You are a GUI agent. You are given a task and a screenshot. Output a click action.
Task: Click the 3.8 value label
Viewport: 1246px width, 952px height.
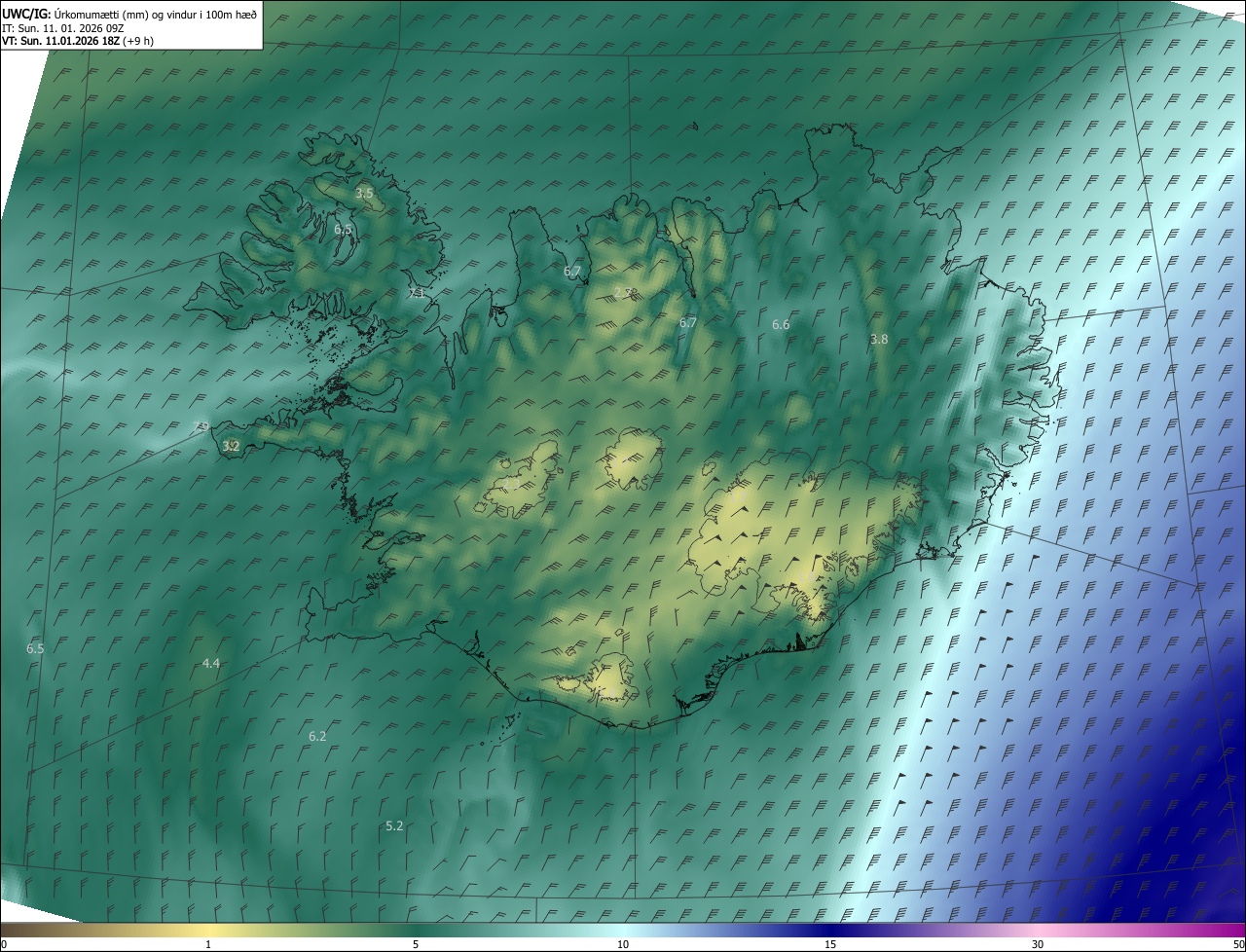click(879, 340)
